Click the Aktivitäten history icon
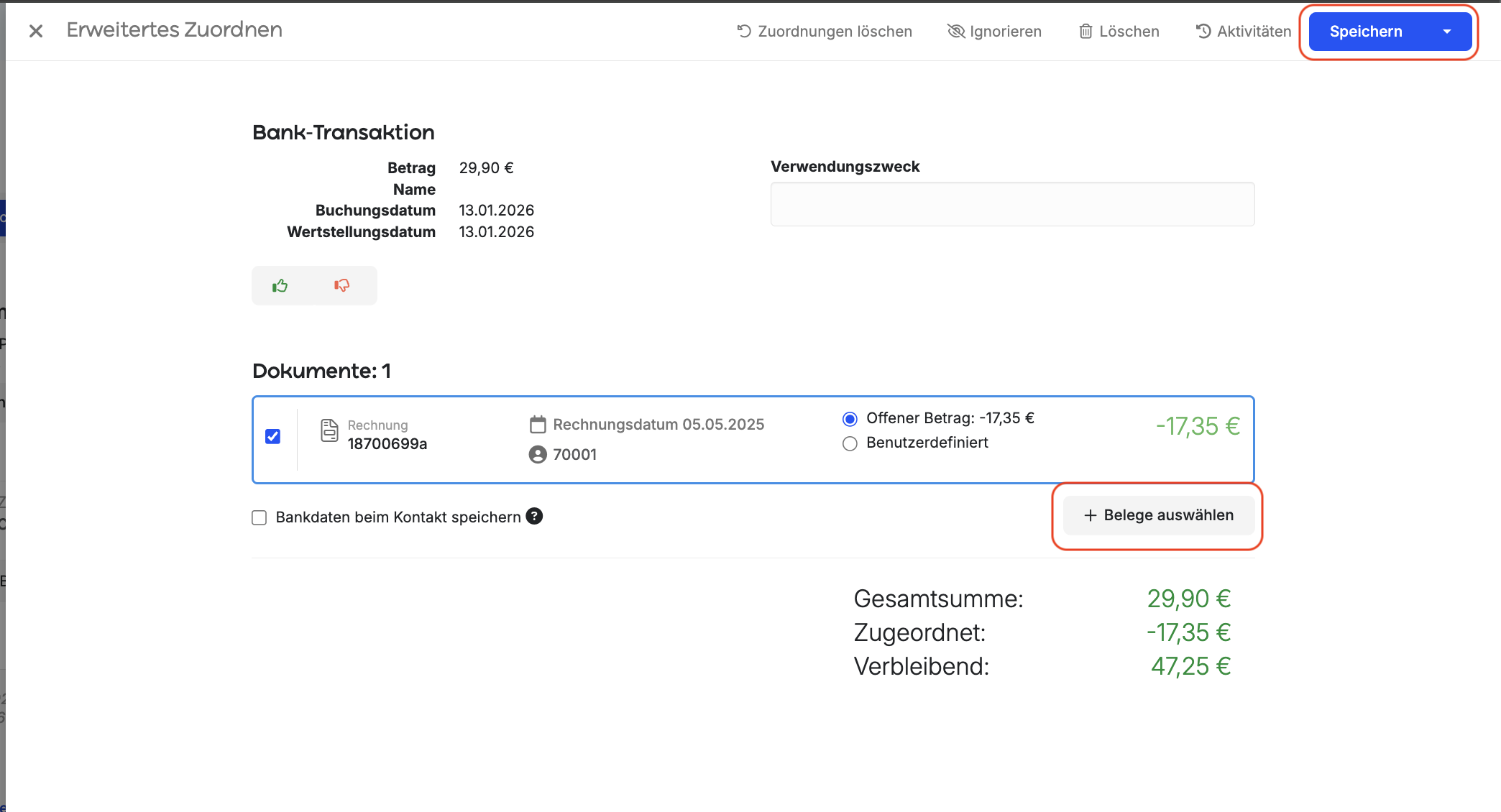Screen dimensions: 1501x812 pyautogui.click(x=1203, y=31)
